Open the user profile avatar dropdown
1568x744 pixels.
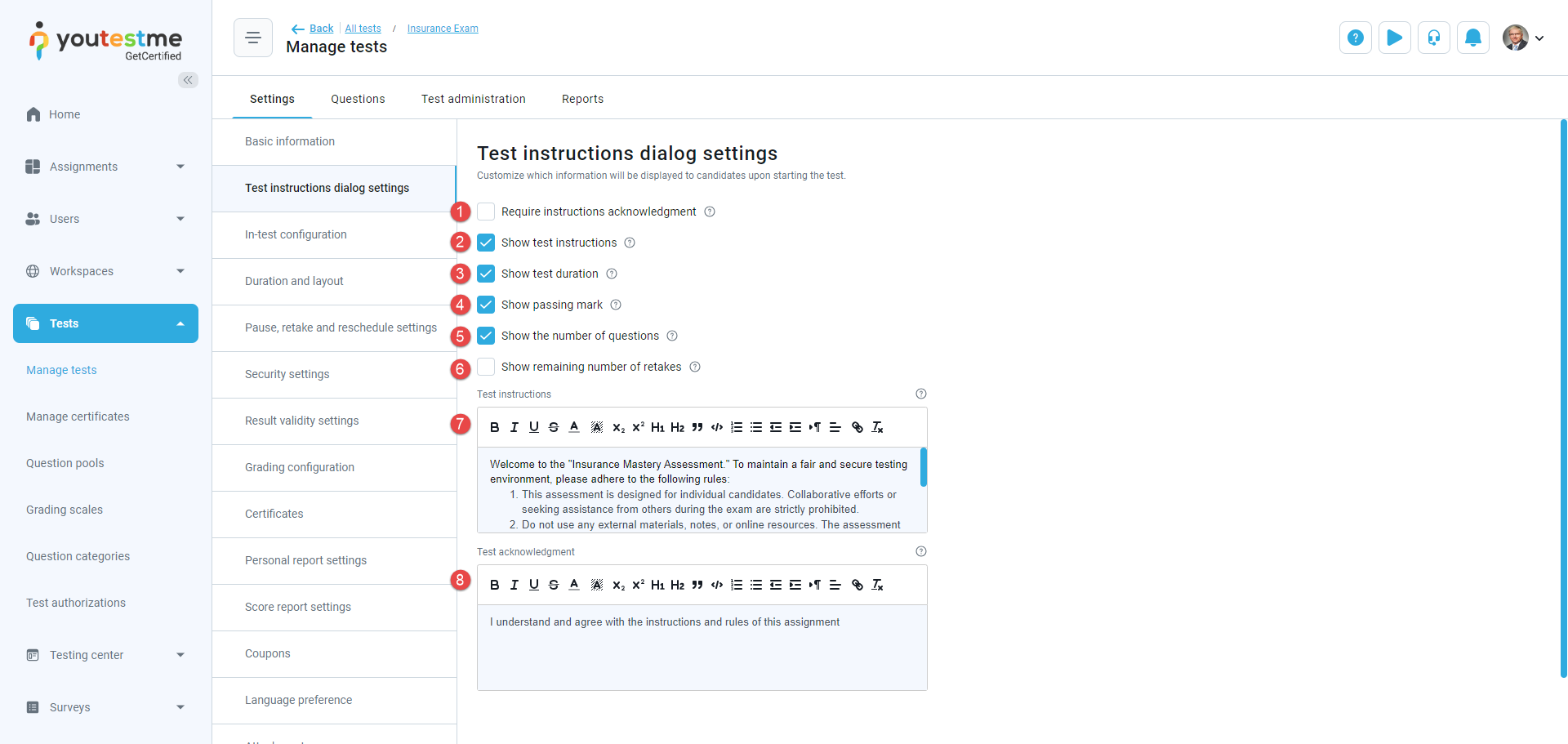tap(1523, 38)
